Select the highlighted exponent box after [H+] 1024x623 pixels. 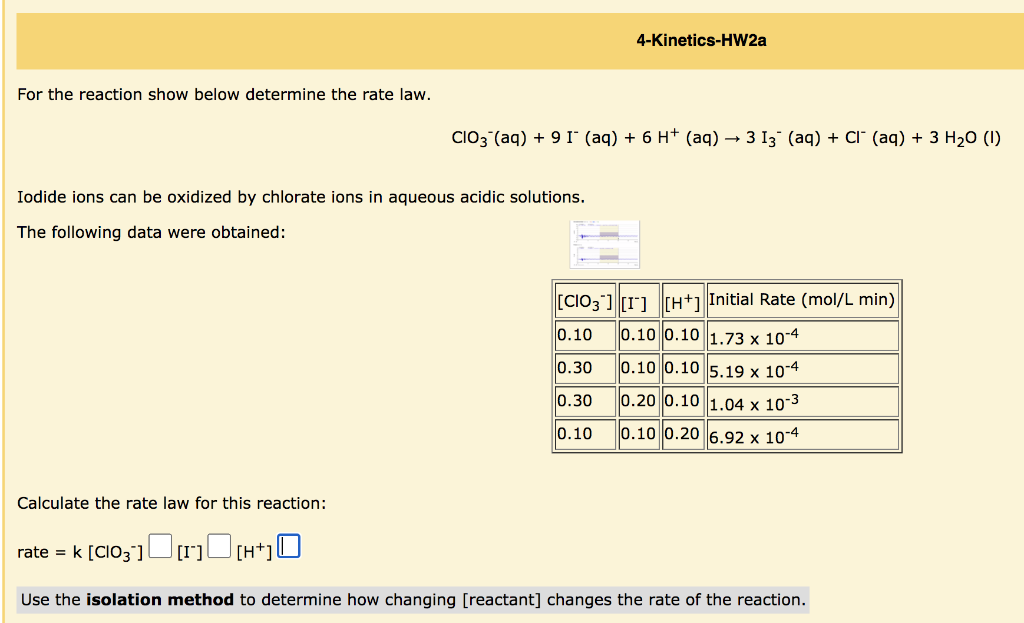288,545
